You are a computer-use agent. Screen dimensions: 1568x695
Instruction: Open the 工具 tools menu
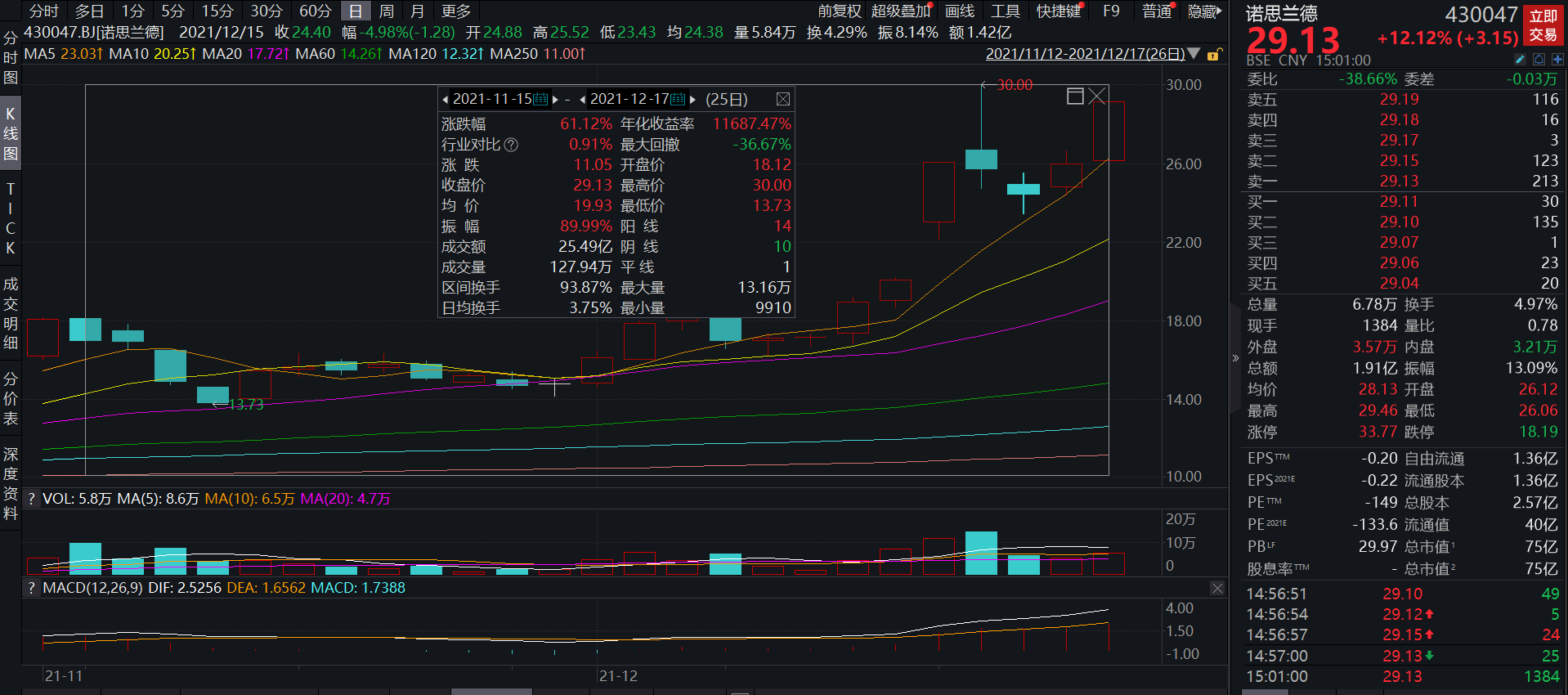tap(1006, 11)
